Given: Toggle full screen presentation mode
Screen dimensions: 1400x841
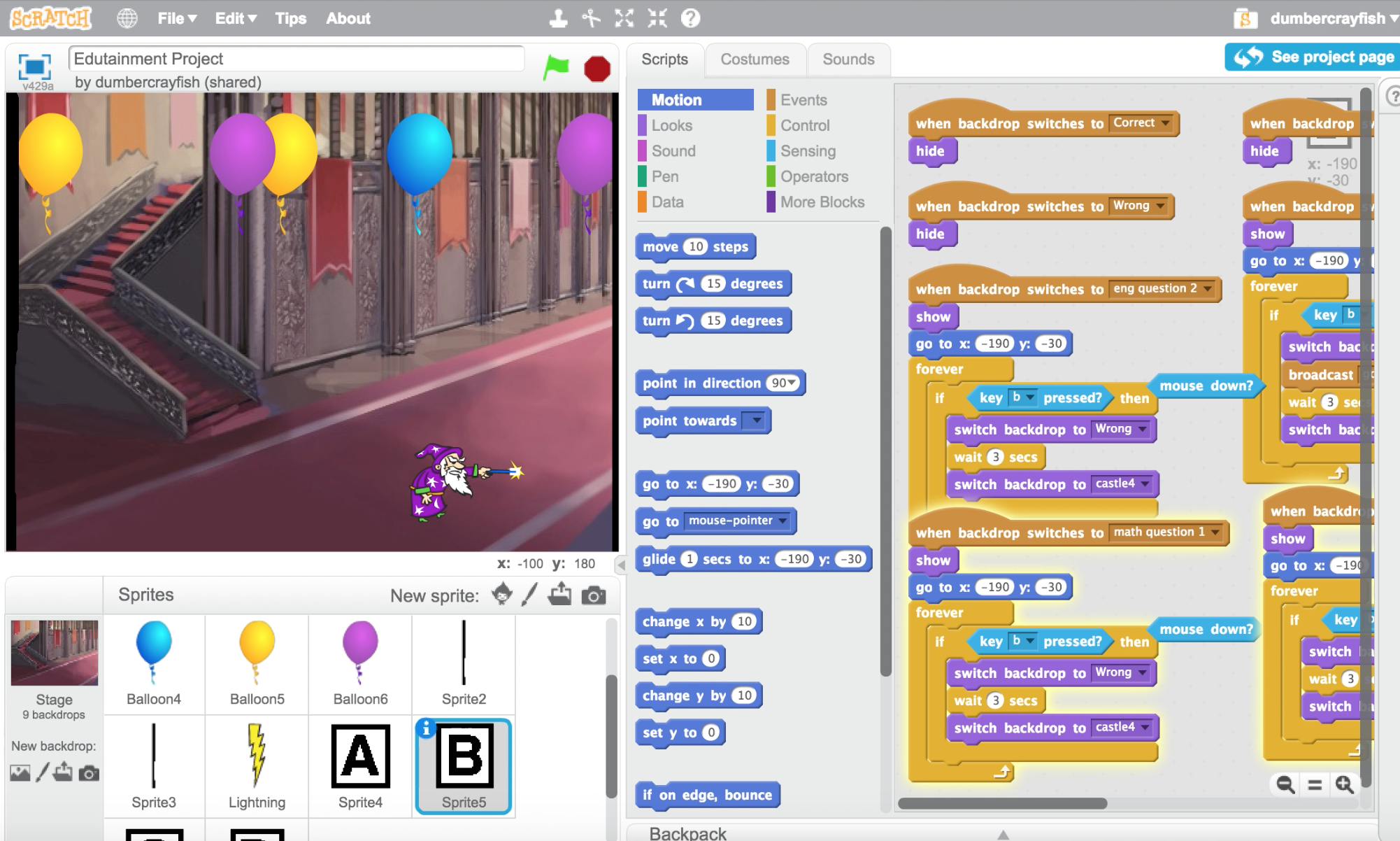Looking at the screenshot, I should pos(34,66).
